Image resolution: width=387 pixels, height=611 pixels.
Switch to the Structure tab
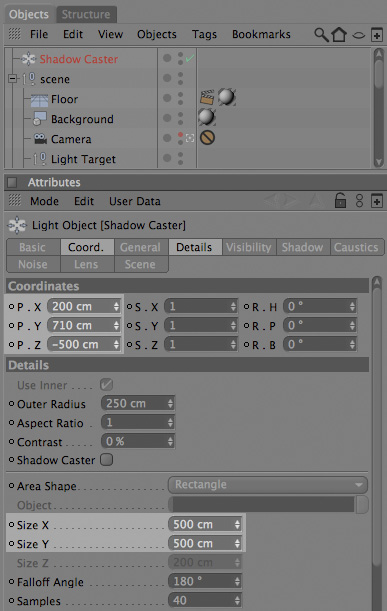86,14
